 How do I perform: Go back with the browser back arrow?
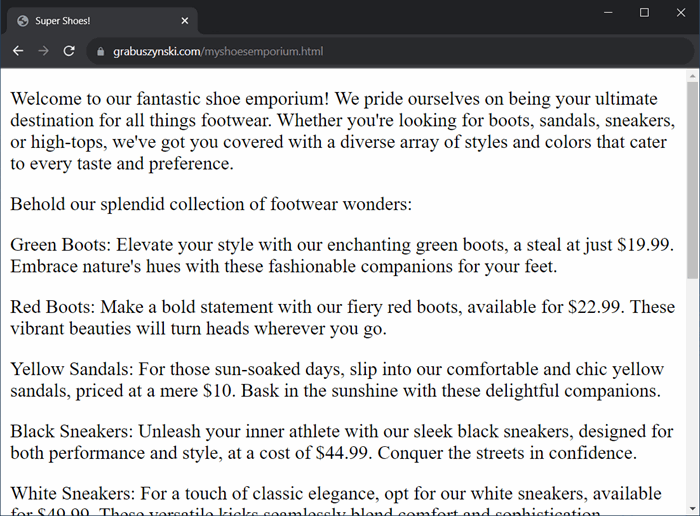click(x=18, y=51)
